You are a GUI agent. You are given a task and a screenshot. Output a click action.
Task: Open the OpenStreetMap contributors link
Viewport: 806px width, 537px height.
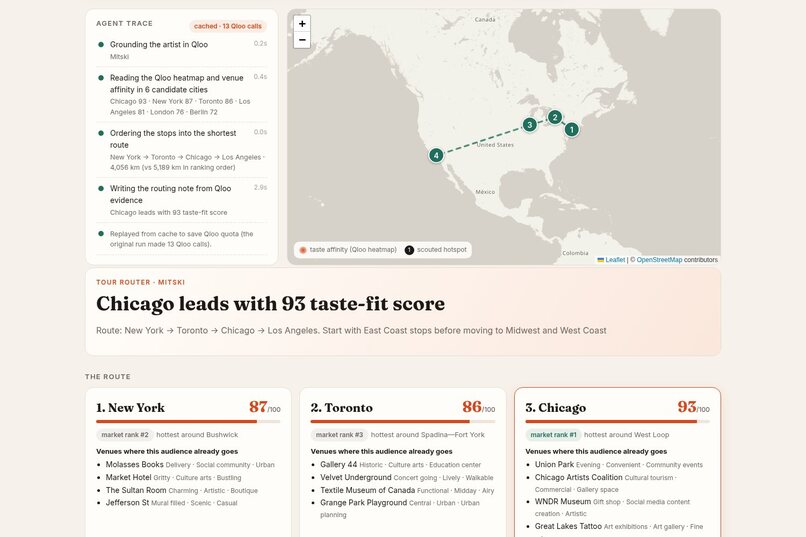coord(659,260)
